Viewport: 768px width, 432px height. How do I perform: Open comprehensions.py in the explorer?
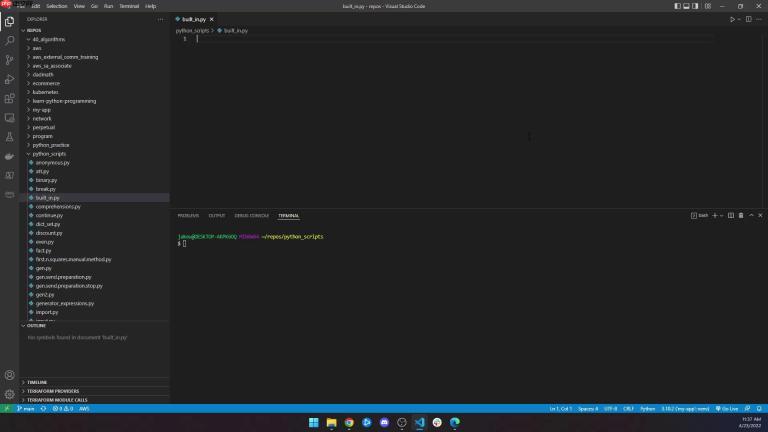[x=58, y=207]
